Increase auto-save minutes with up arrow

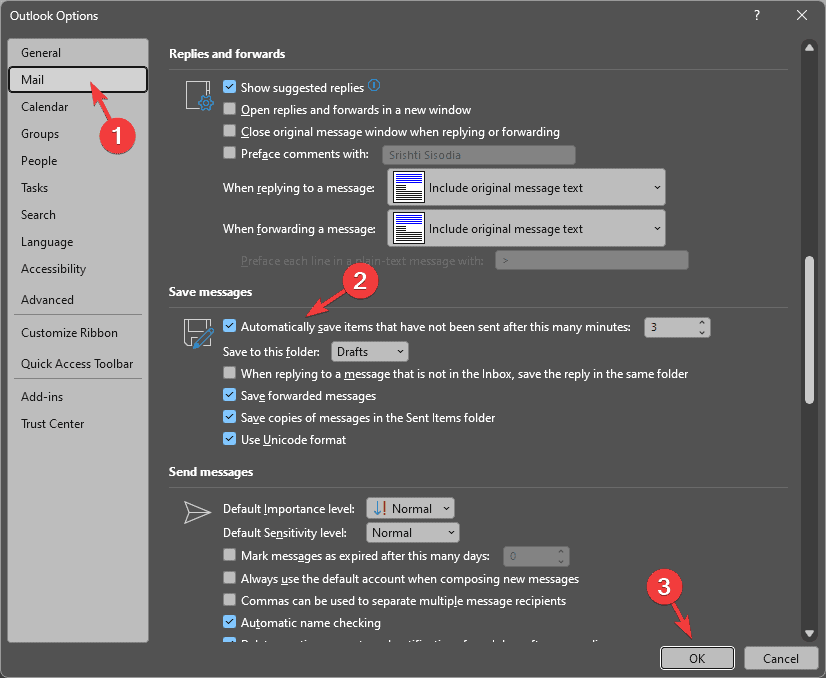(x=702, y=322)
